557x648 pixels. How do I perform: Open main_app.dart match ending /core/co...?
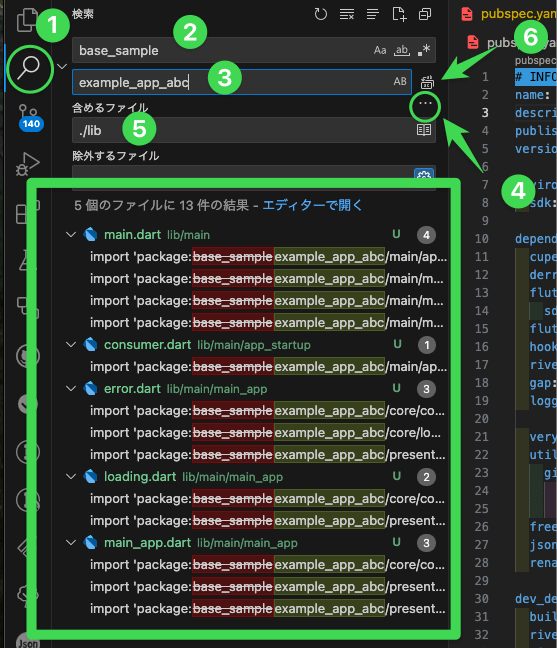[269, 565]
